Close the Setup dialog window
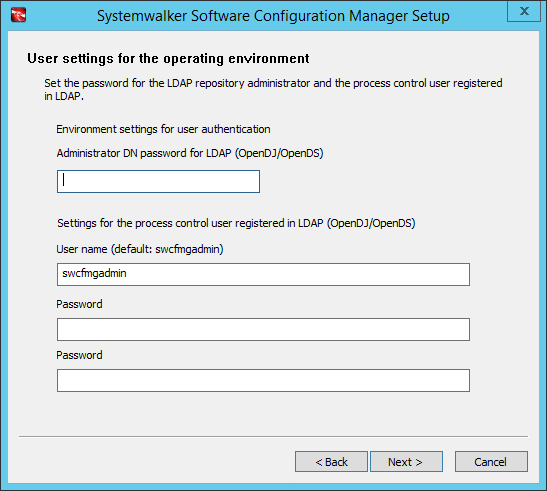The height and width of the screenshot is (491, 547). pos(524,12)
